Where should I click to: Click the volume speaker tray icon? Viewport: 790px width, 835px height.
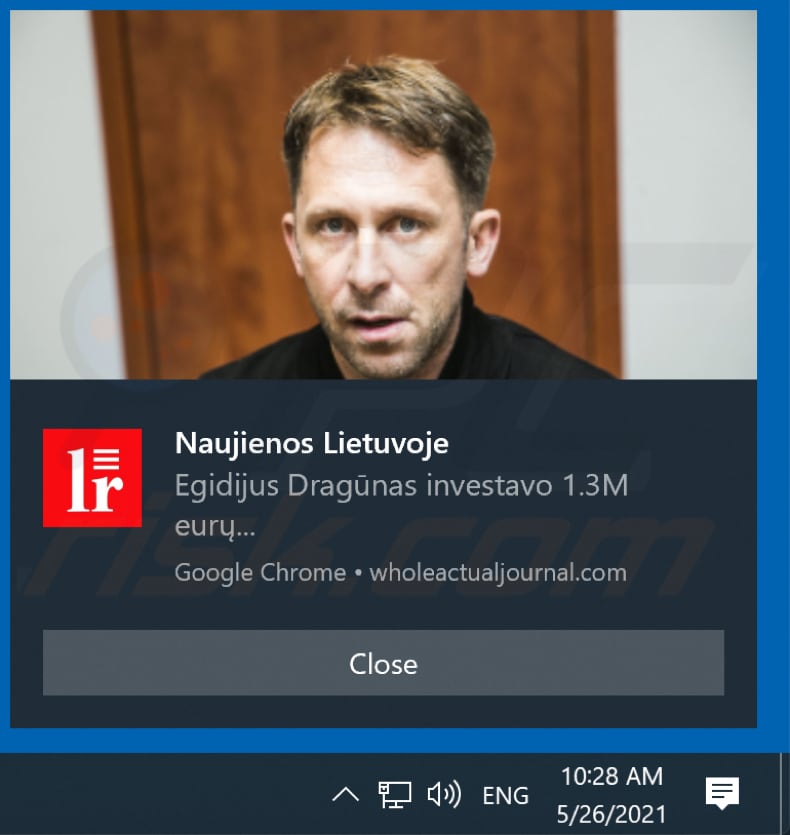pyautogui.click(x=444, y=795)
